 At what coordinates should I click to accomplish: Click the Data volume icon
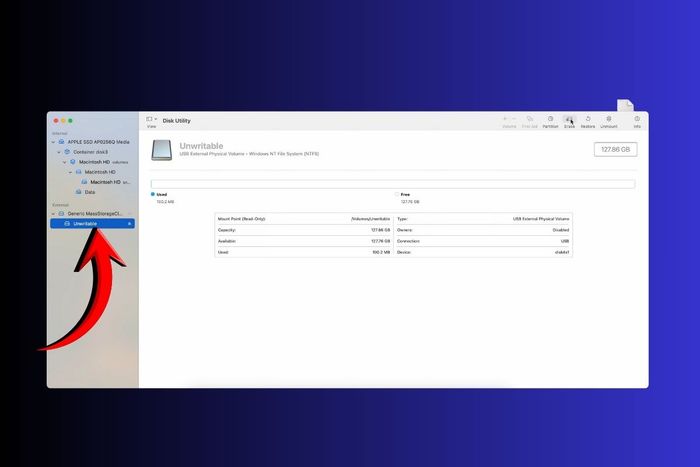79,192
